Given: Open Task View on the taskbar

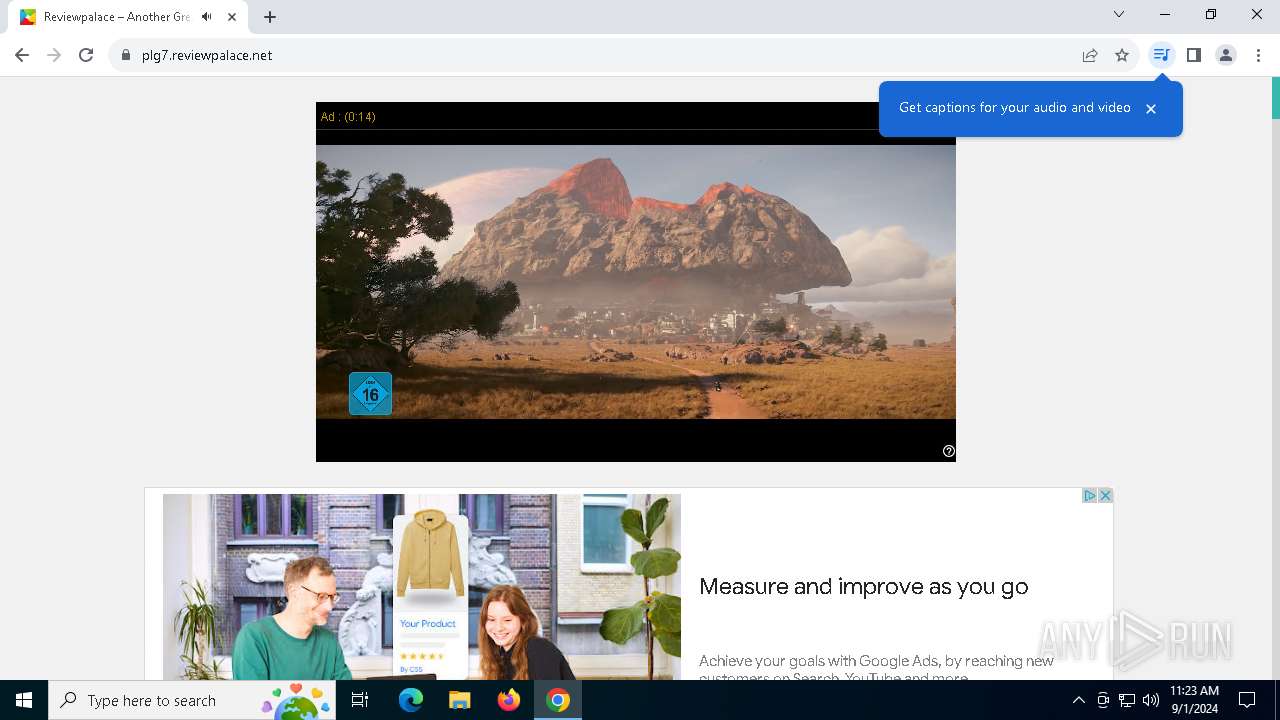Looking at the screenshot, I should point(361,700).
